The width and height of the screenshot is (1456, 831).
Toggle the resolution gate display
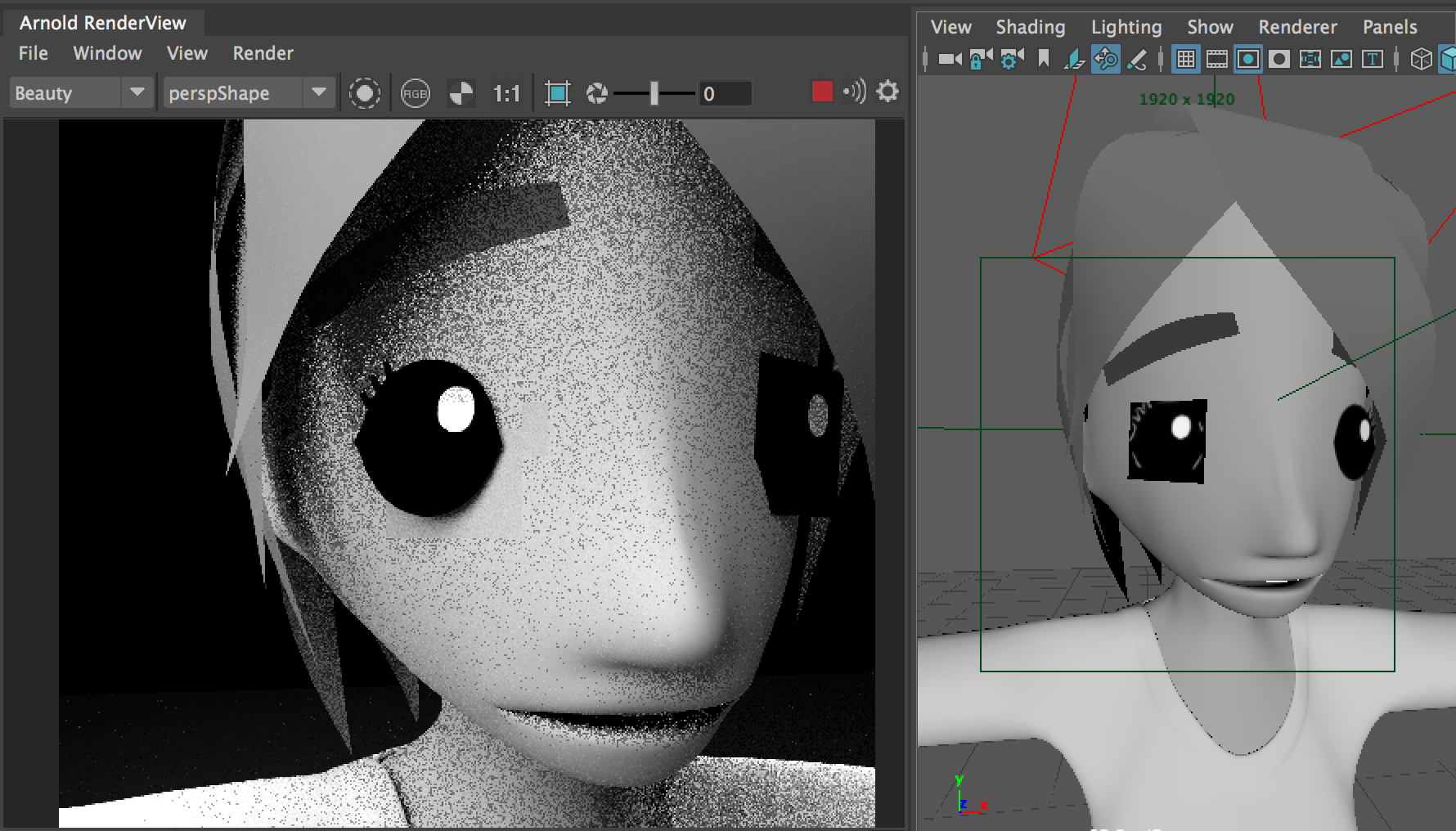tap(1248, 59)
